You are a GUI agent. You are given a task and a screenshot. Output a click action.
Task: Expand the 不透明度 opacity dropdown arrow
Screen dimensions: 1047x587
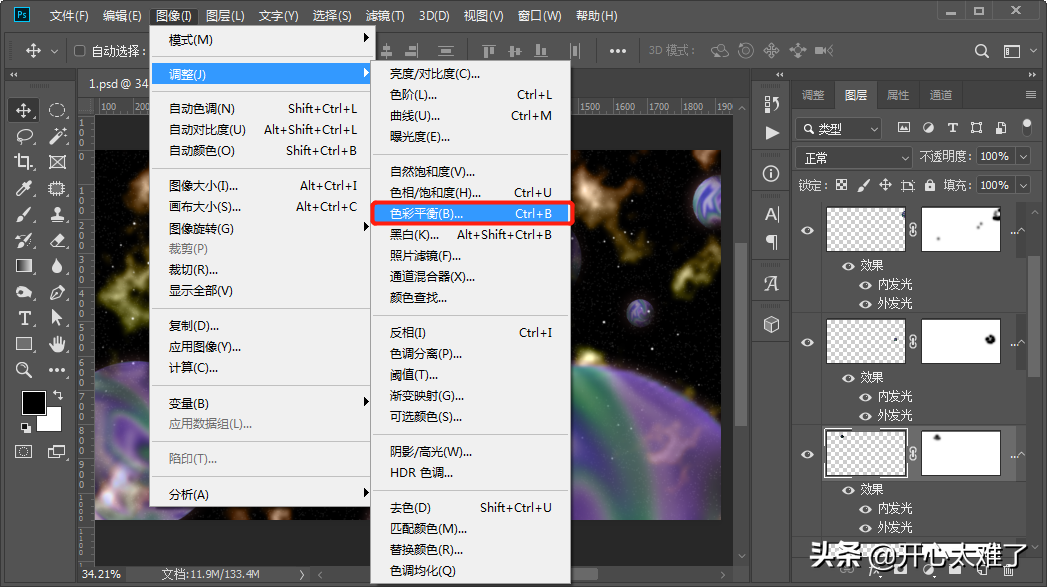pos(1022,157)
